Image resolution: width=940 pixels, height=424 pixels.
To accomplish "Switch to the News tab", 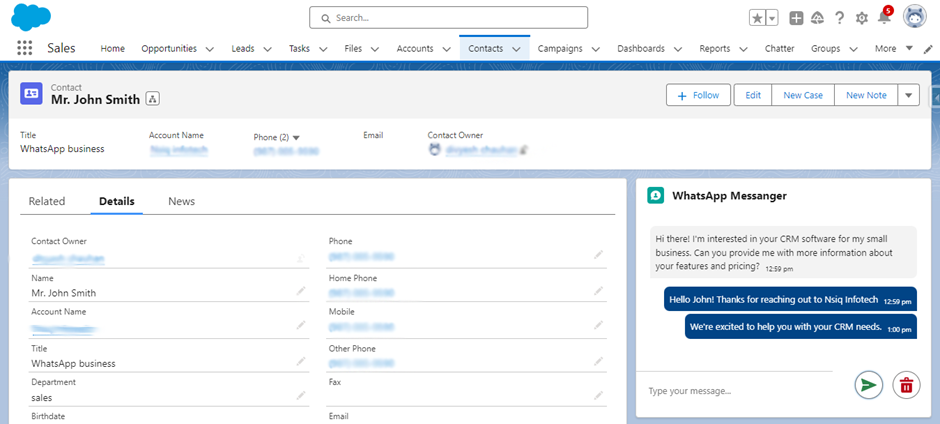I will point(182,202).
